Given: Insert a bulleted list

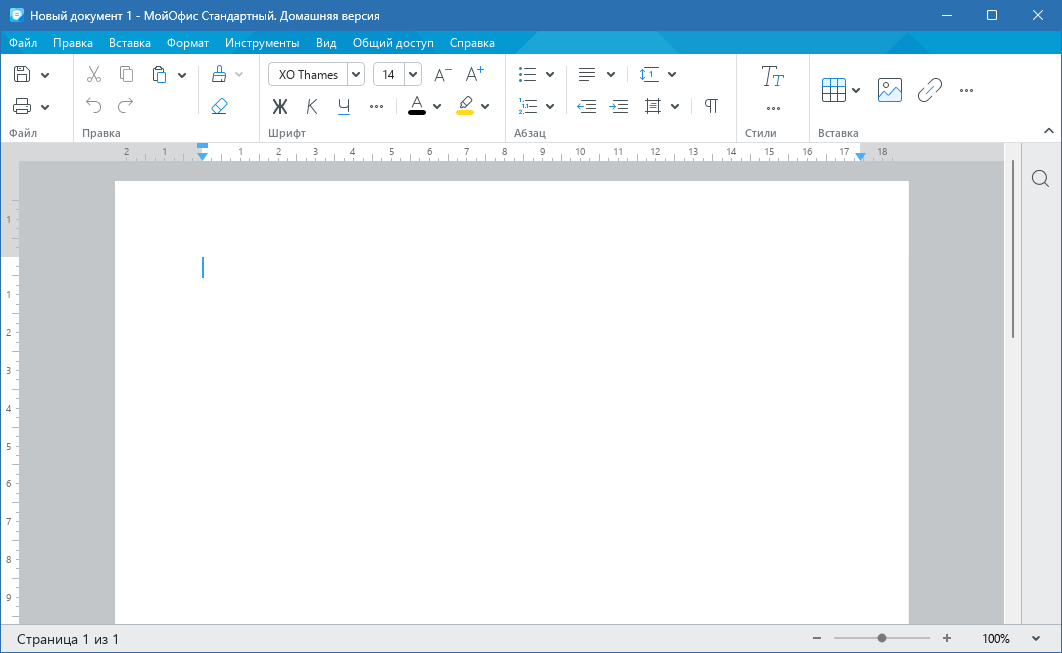Looking at the screenshot, I should [x=528, y=75].
